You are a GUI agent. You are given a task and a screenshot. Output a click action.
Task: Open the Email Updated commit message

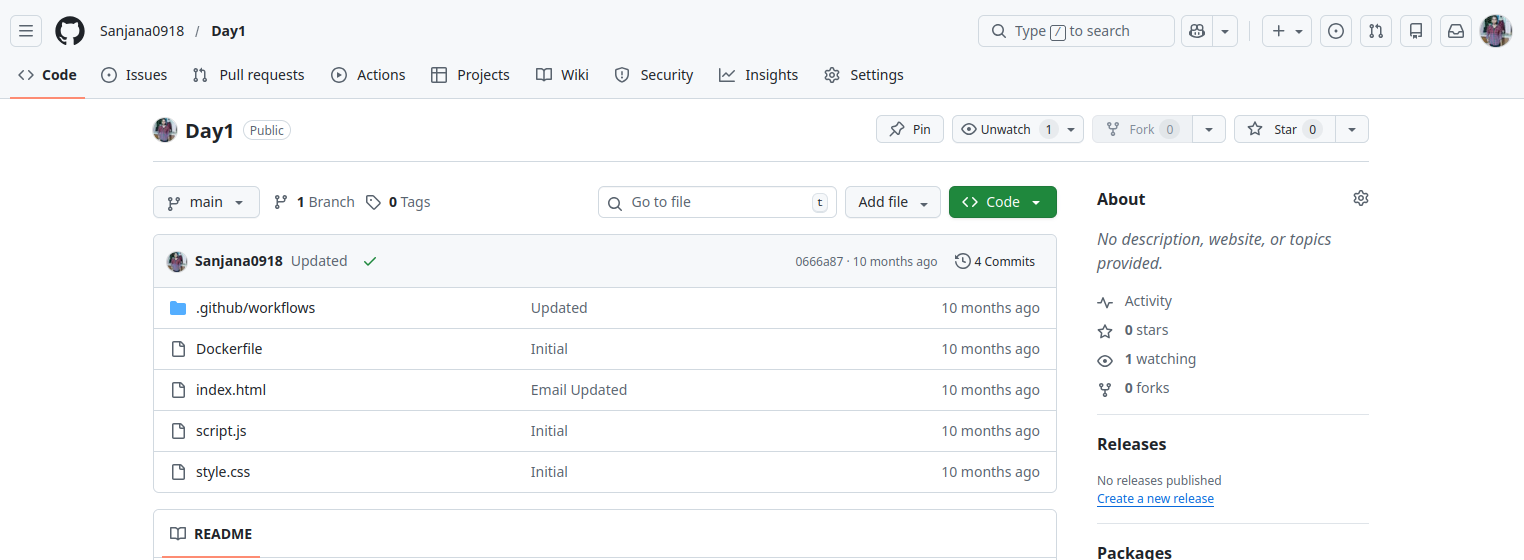pos(579,390)
